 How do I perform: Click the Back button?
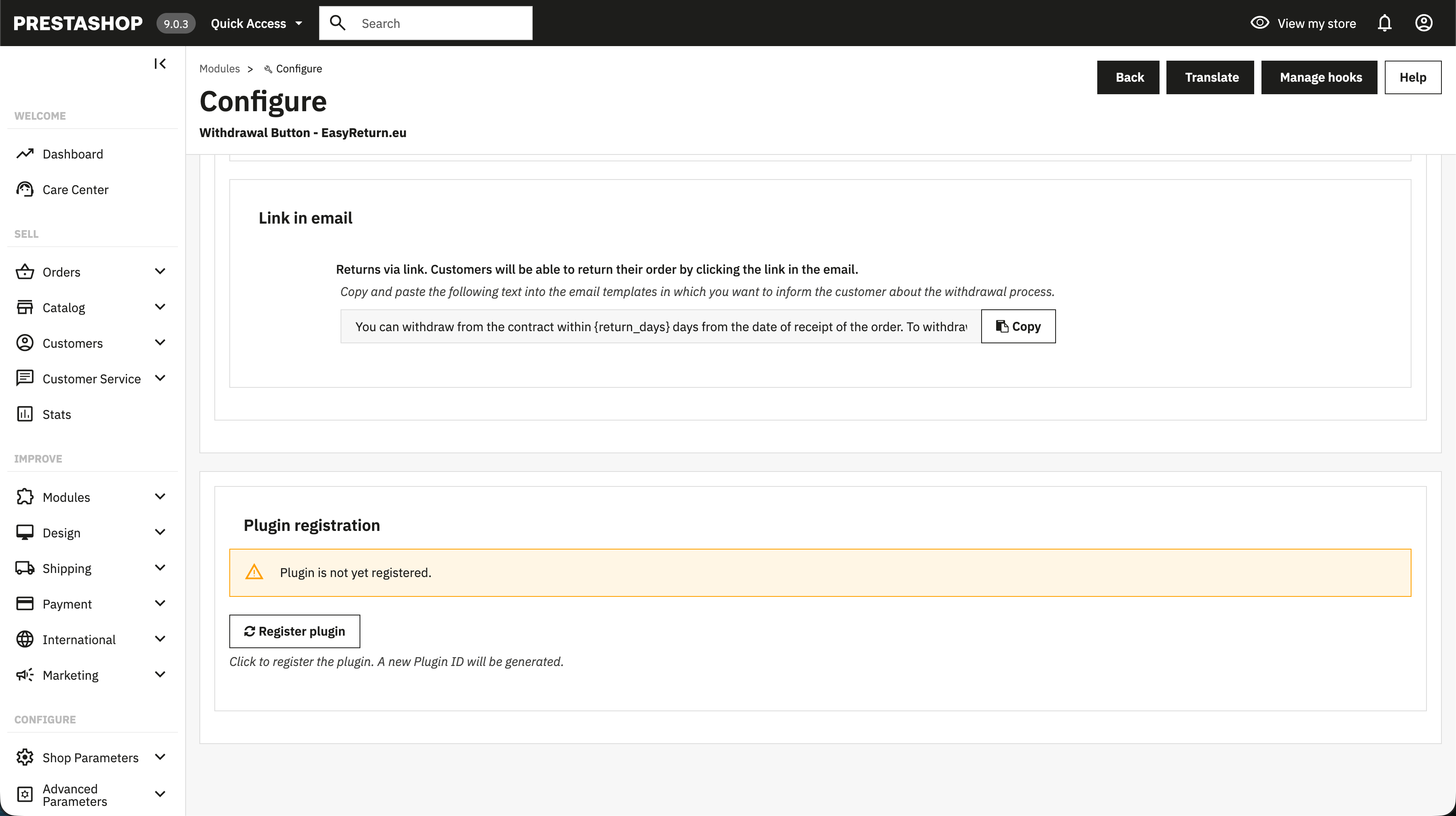[1128, 77]
